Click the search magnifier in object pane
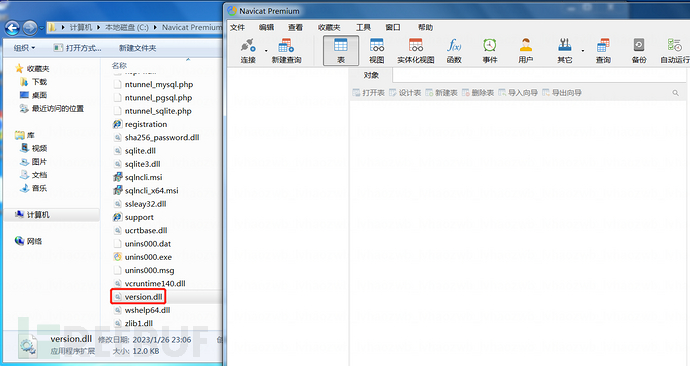This screenshot has width=690, height=366. click(x=675, y=93)
